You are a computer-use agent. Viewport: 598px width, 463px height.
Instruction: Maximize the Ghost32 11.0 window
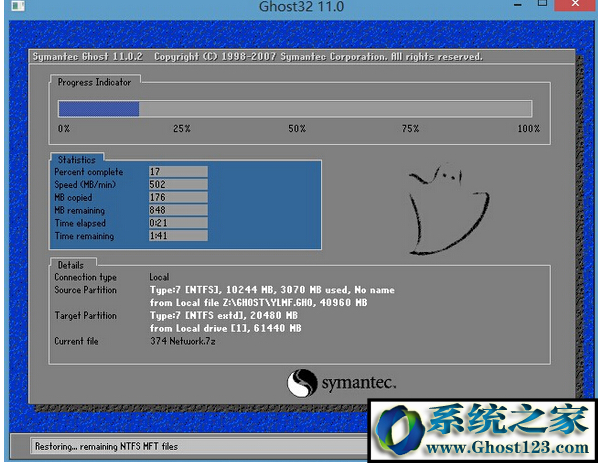(542, 3)
